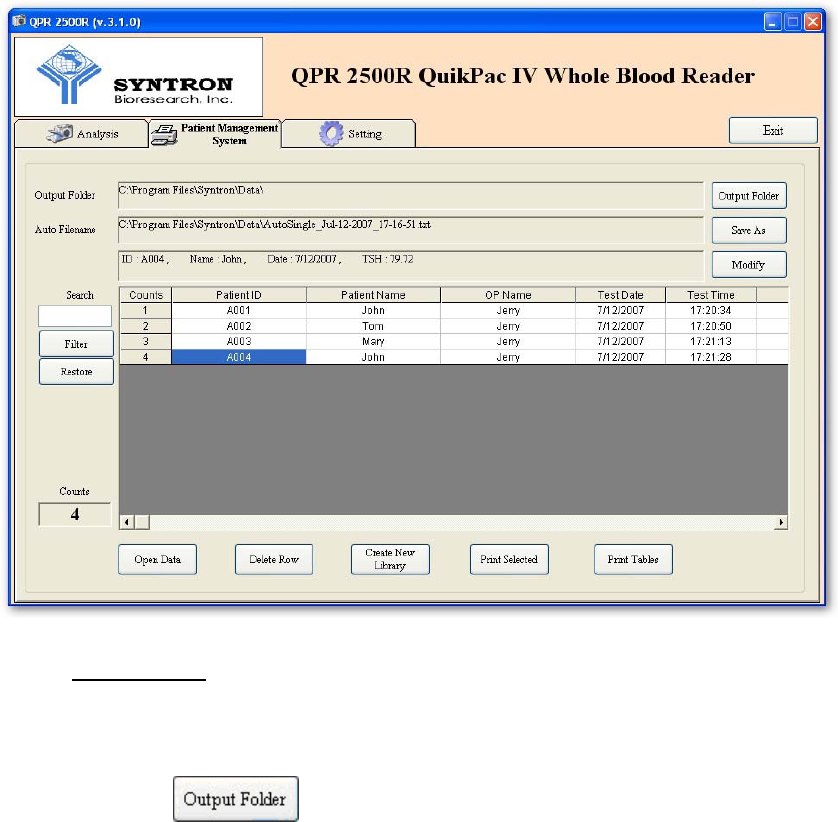Click the gear icon on Setting tab

331,134
